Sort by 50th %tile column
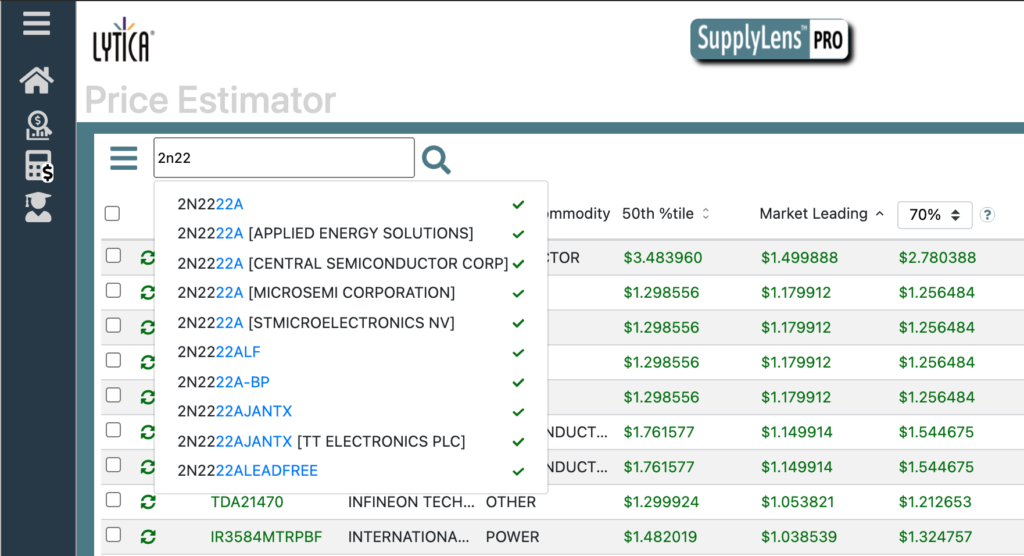1024x556 pixels. pyautogui.click(x=665, y=214)
